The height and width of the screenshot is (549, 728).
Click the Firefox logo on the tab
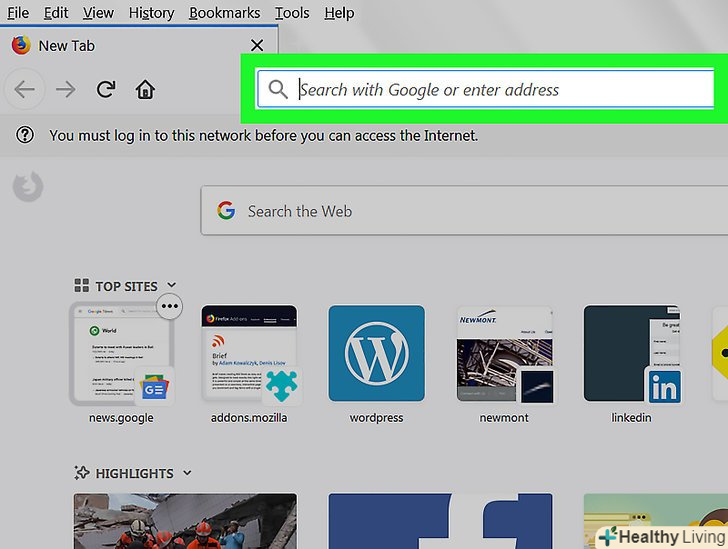coord(21,46)
